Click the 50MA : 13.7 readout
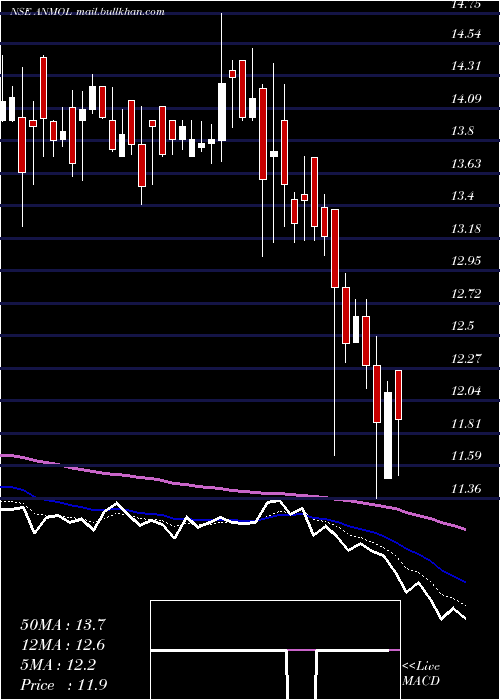Screen dimensions: 500x700 (63, 625)
